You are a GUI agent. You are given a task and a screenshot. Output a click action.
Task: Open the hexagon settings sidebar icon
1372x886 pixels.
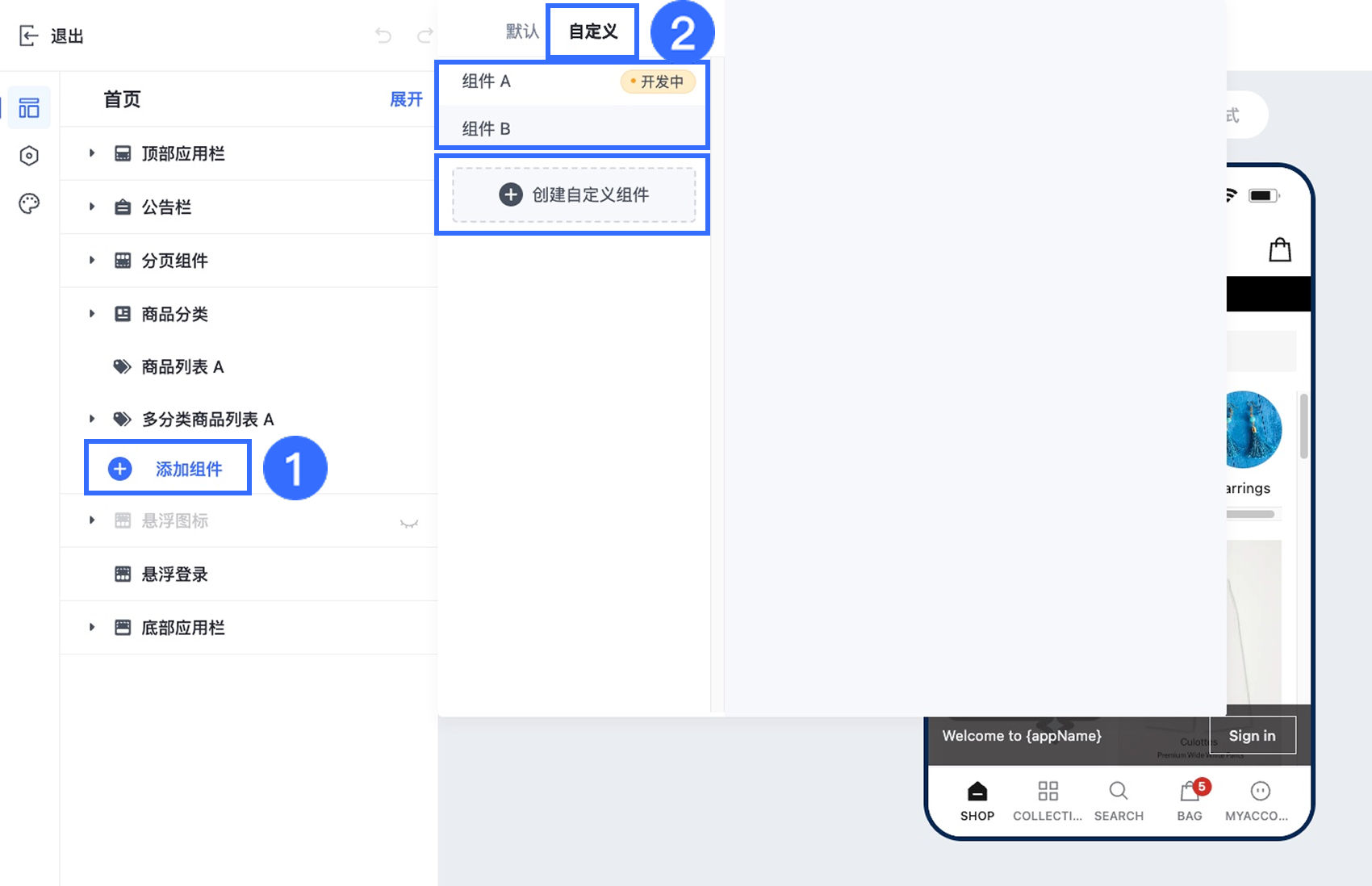[29, 156]
